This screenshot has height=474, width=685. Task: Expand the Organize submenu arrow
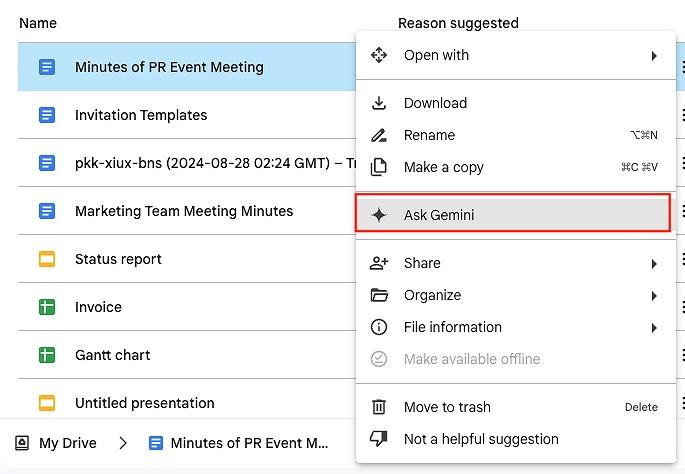[654, 296]
